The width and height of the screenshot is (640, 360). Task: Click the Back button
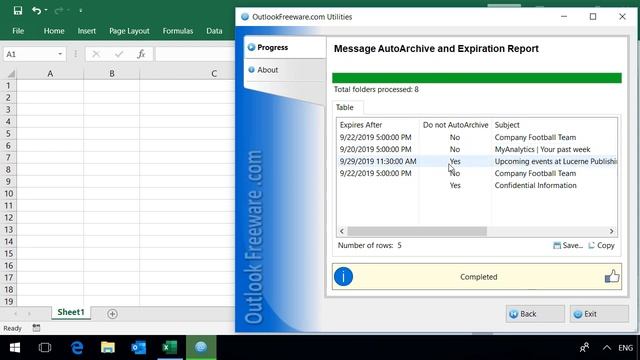[535, 314]
